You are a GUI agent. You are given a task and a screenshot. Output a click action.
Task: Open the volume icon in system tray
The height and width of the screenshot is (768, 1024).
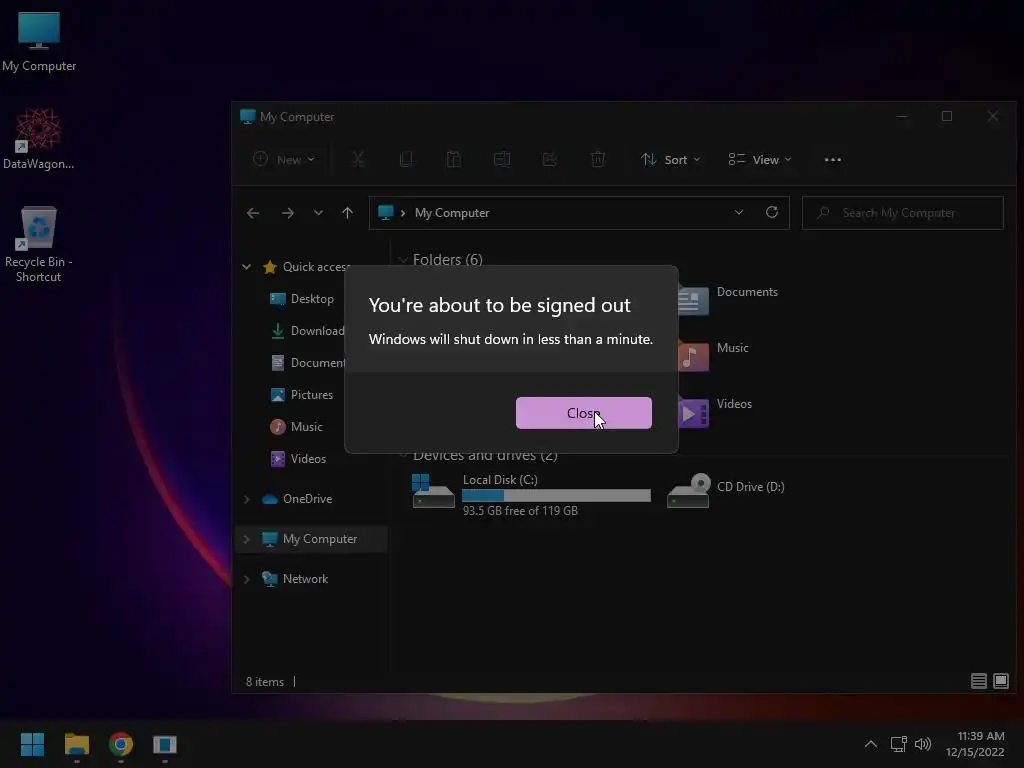(x=923, y=744)
